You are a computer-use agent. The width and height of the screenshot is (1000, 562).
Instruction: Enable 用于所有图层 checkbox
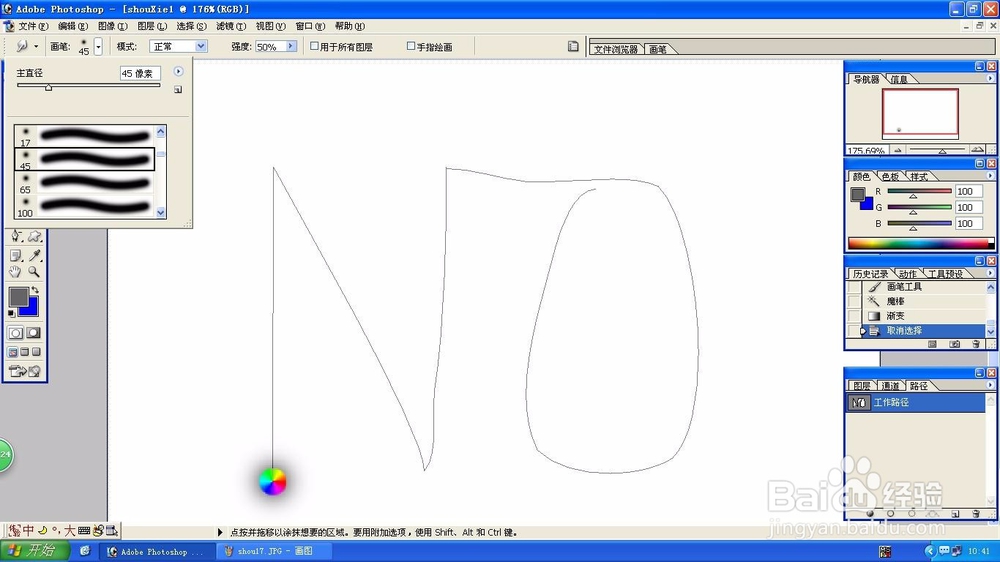(x=314, y=46)
